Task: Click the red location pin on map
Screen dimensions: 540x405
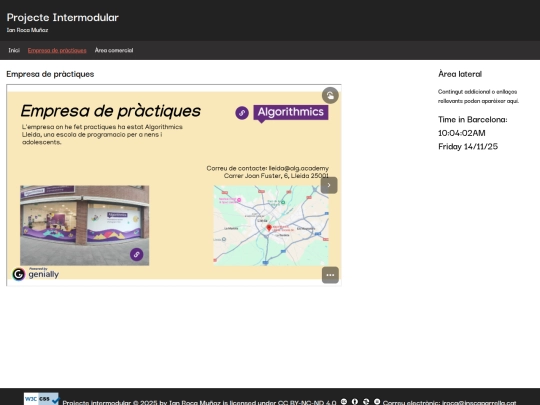Action: click(269, 228)
